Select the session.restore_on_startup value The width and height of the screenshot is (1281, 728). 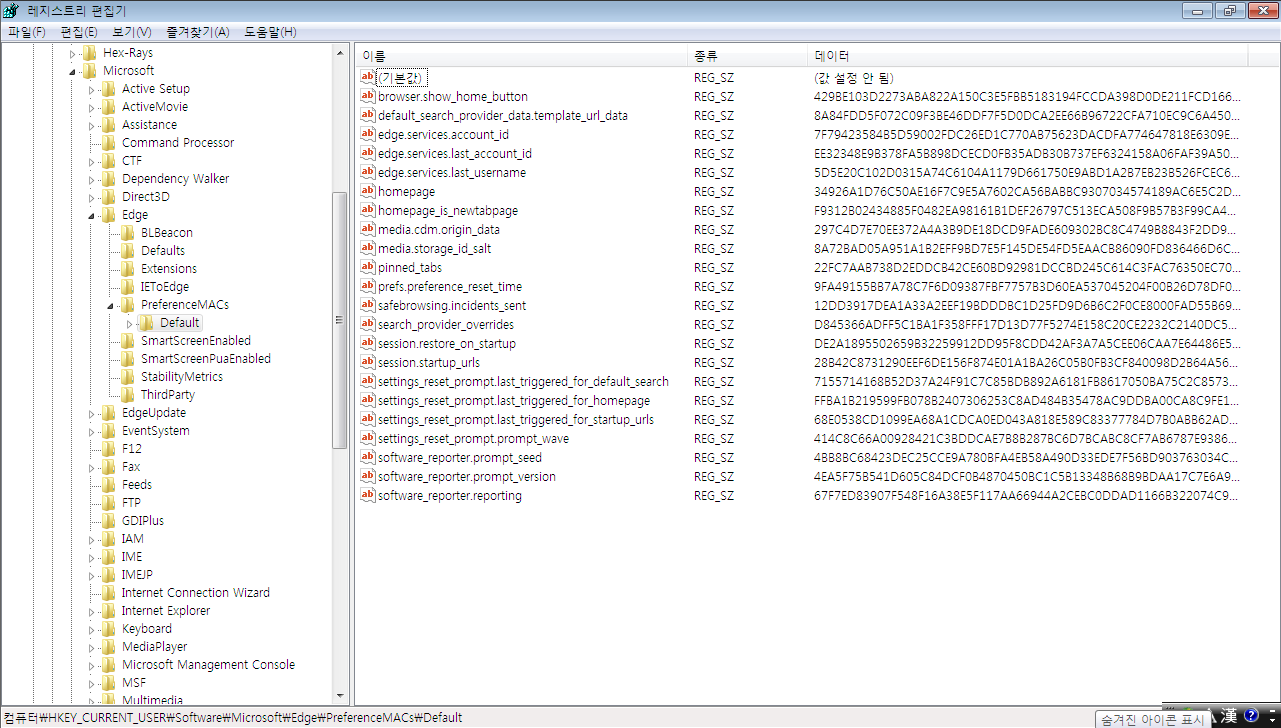pyautogui.click(x=446, y=343)
